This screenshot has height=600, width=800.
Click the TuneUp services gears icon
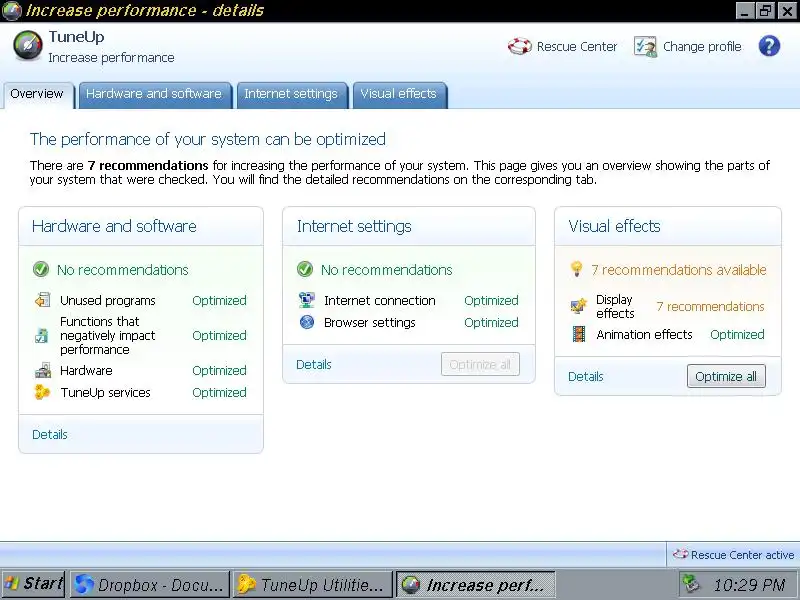point(42,392)
